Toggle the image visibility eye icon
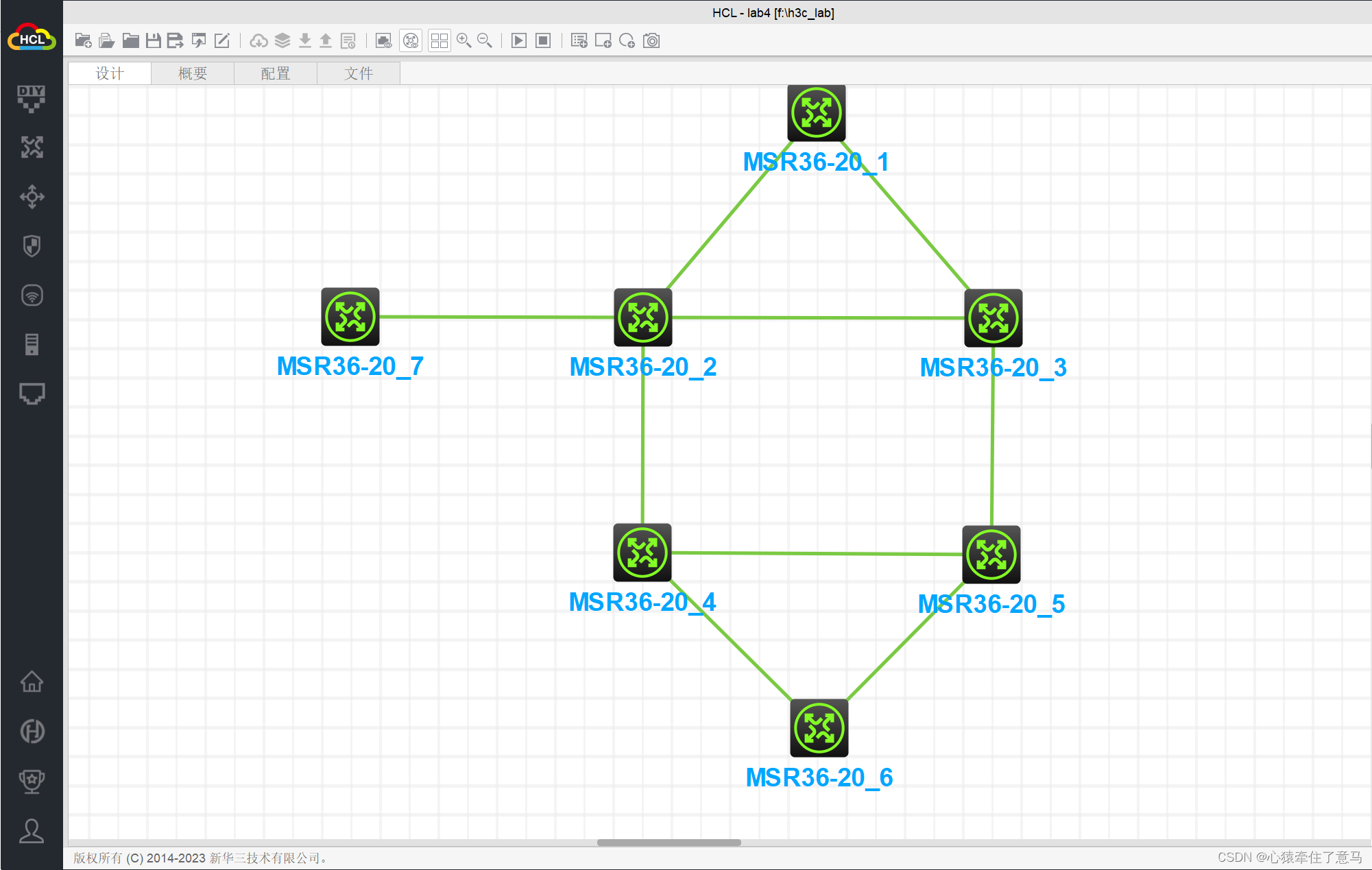Image resolution: width=1372 pixels, height=870 pixels. pyautogui.click(x=384, y=40)
